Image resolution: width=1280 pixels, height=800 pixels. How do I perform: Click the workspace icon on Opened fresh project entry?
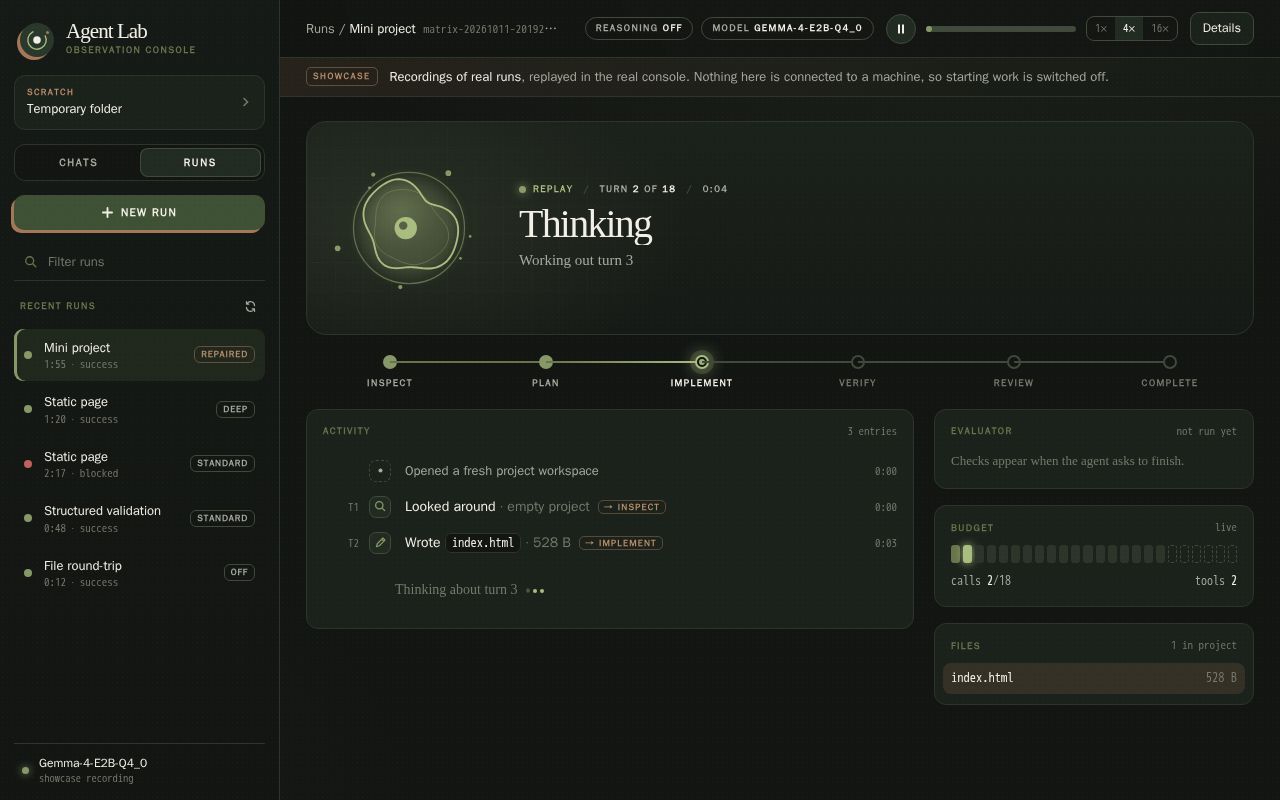click(x=380, y=471)
